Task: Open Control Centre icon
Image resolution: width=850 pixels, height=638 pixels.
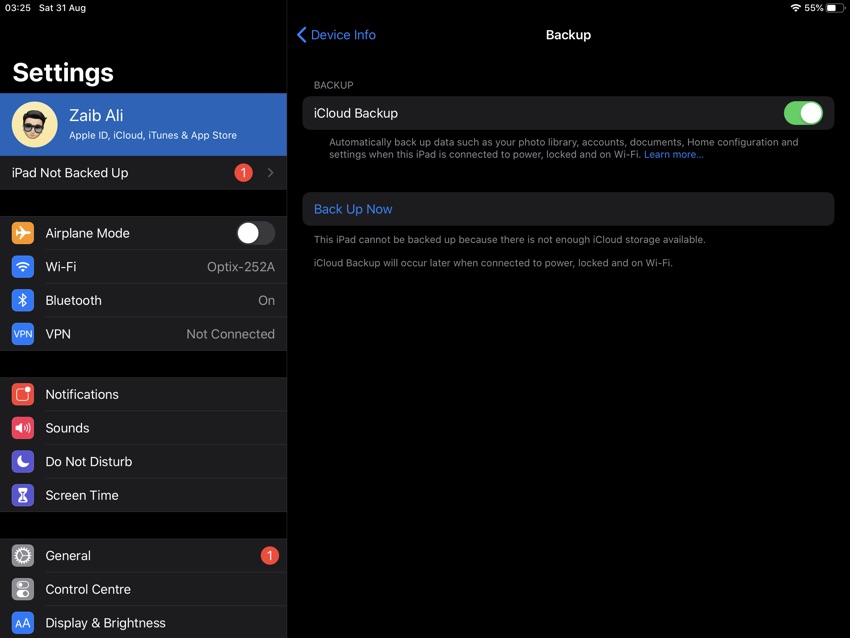Action: 23,589
